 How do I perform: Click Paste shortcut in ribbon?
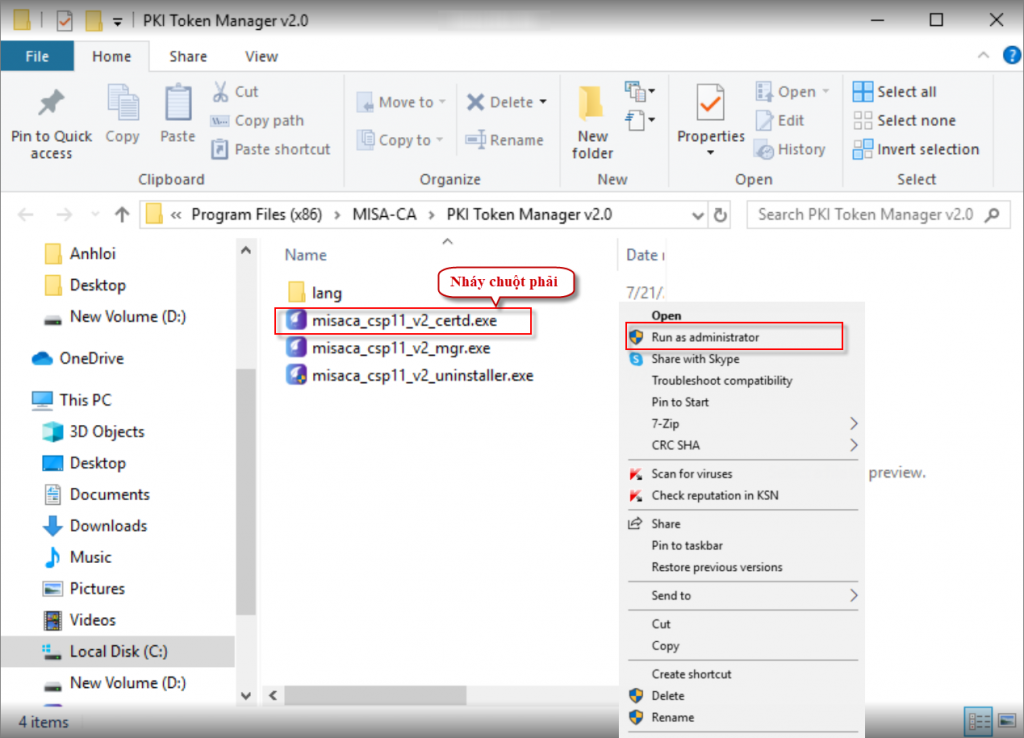click(270, 150)
